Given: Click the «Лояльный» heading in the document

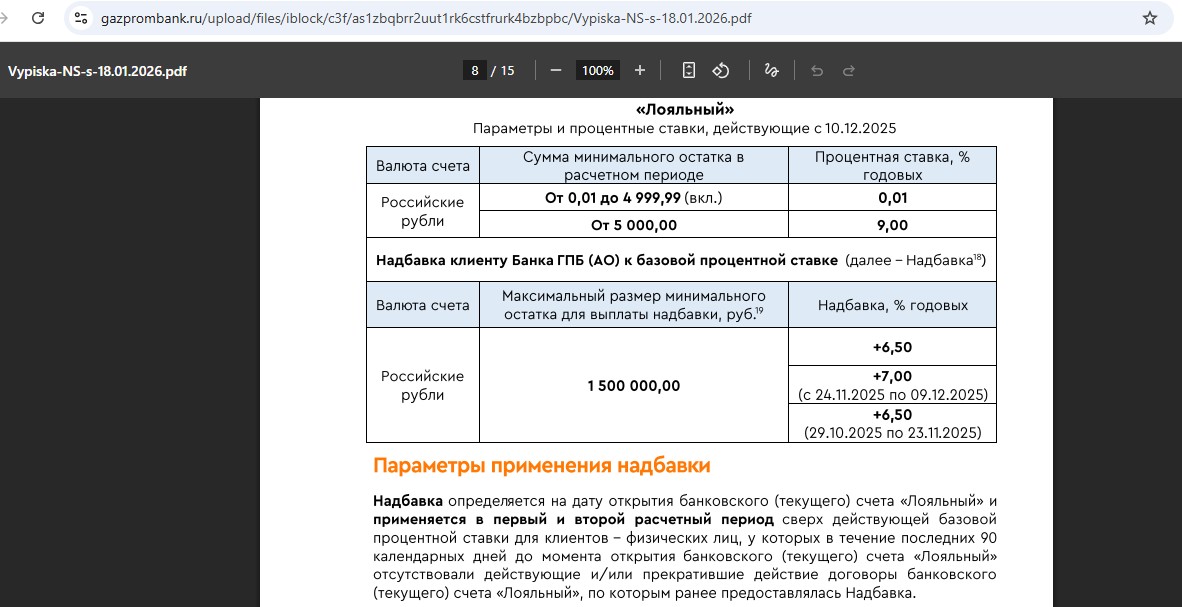Looking at the screenshot, I should (684, 109).
